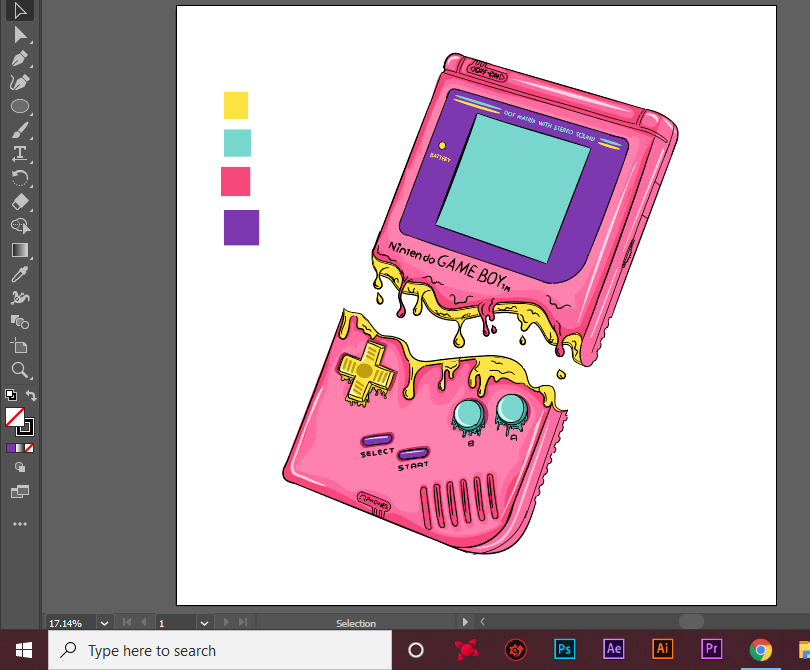This screenshot has width=810, height=670.
Task: Select the Rotate tool
Action: click(20, 178)
